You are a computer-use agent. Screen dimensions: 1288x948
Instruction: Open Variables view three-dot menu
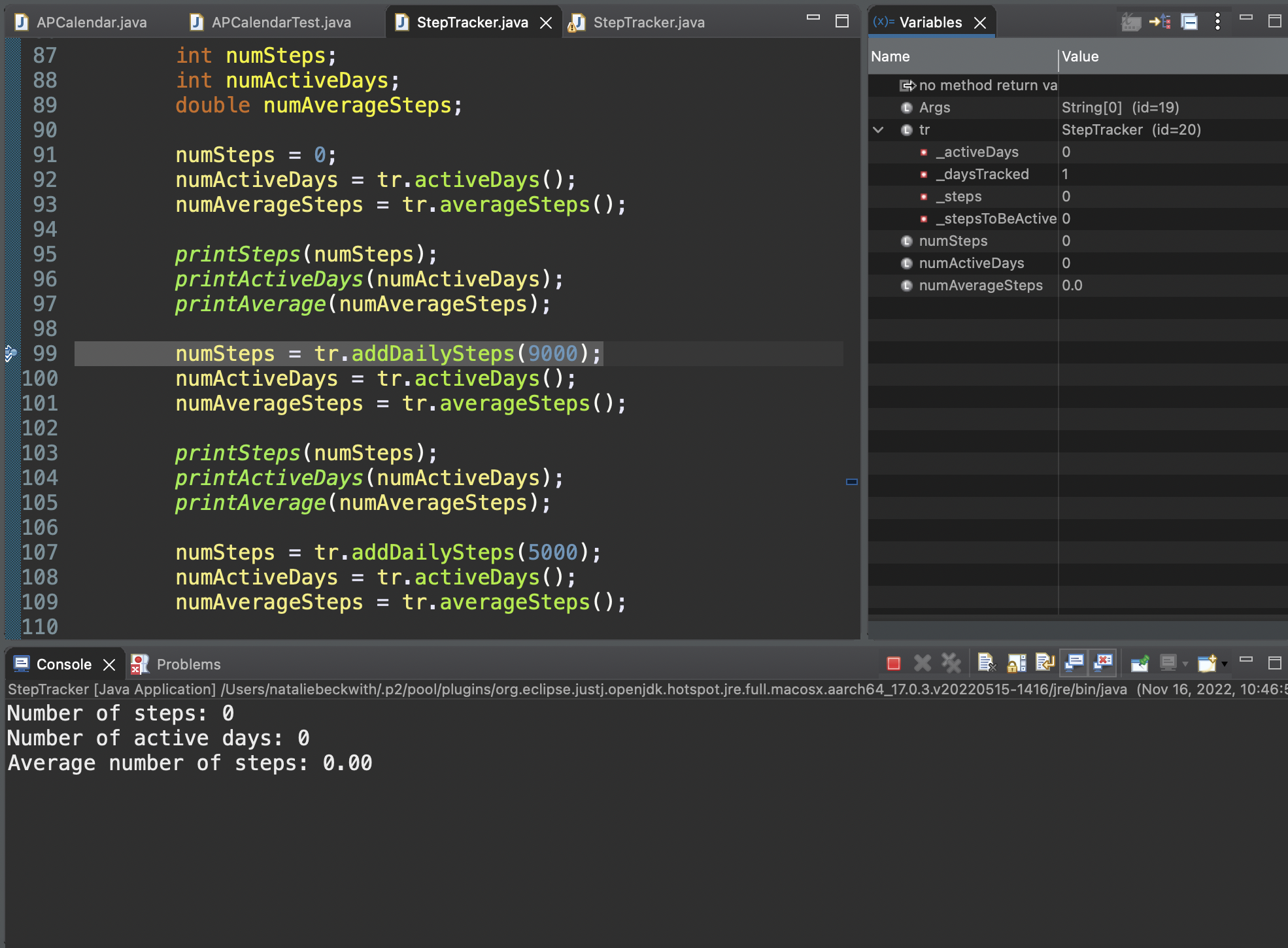(1217, 22)
